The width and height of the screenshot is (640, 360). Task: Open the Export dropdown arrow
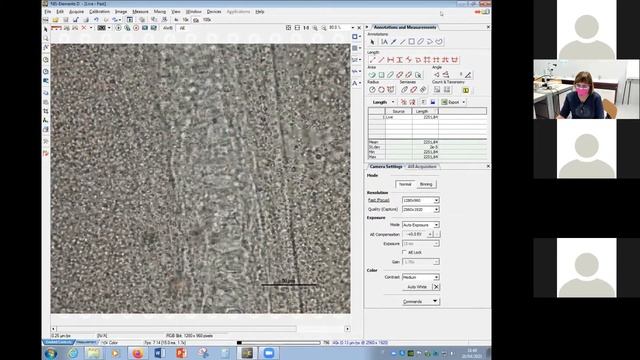click(464, 102)
